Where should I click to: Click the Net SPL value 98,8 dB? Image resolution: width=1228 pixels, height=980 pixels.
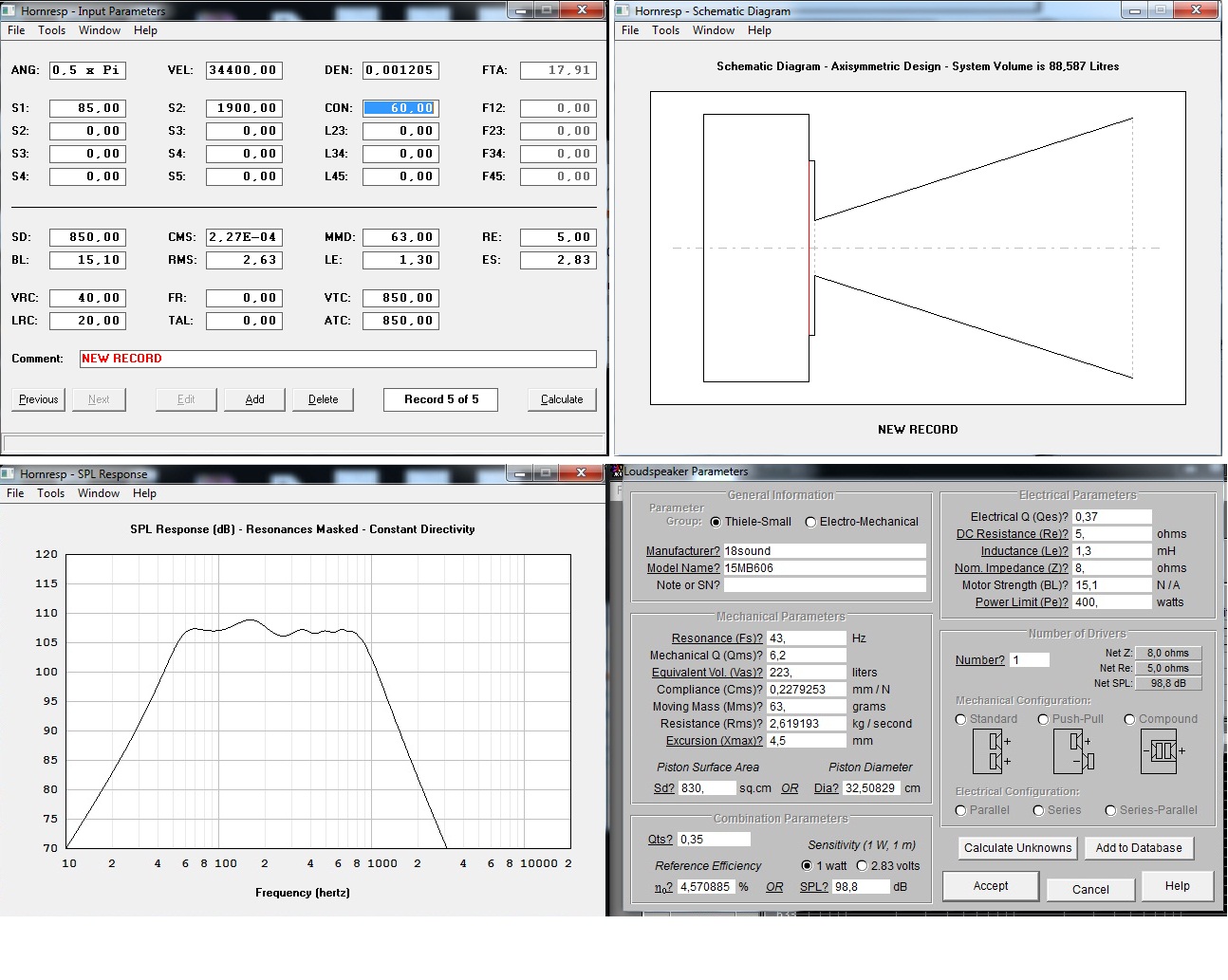(1168, 683)
